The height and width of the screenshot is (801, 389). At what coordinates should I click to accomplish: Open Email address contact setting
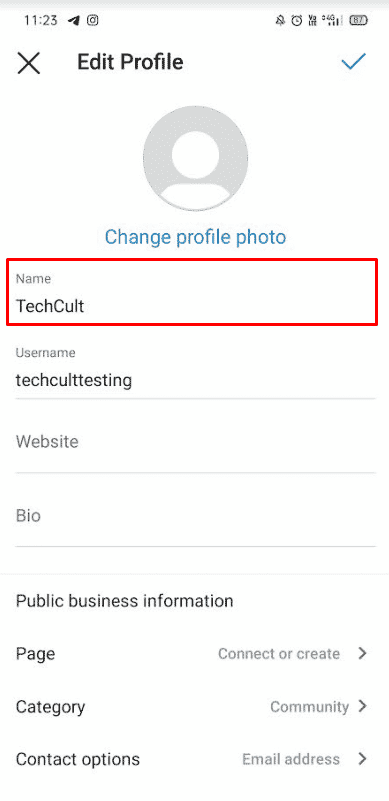point(291,760)
